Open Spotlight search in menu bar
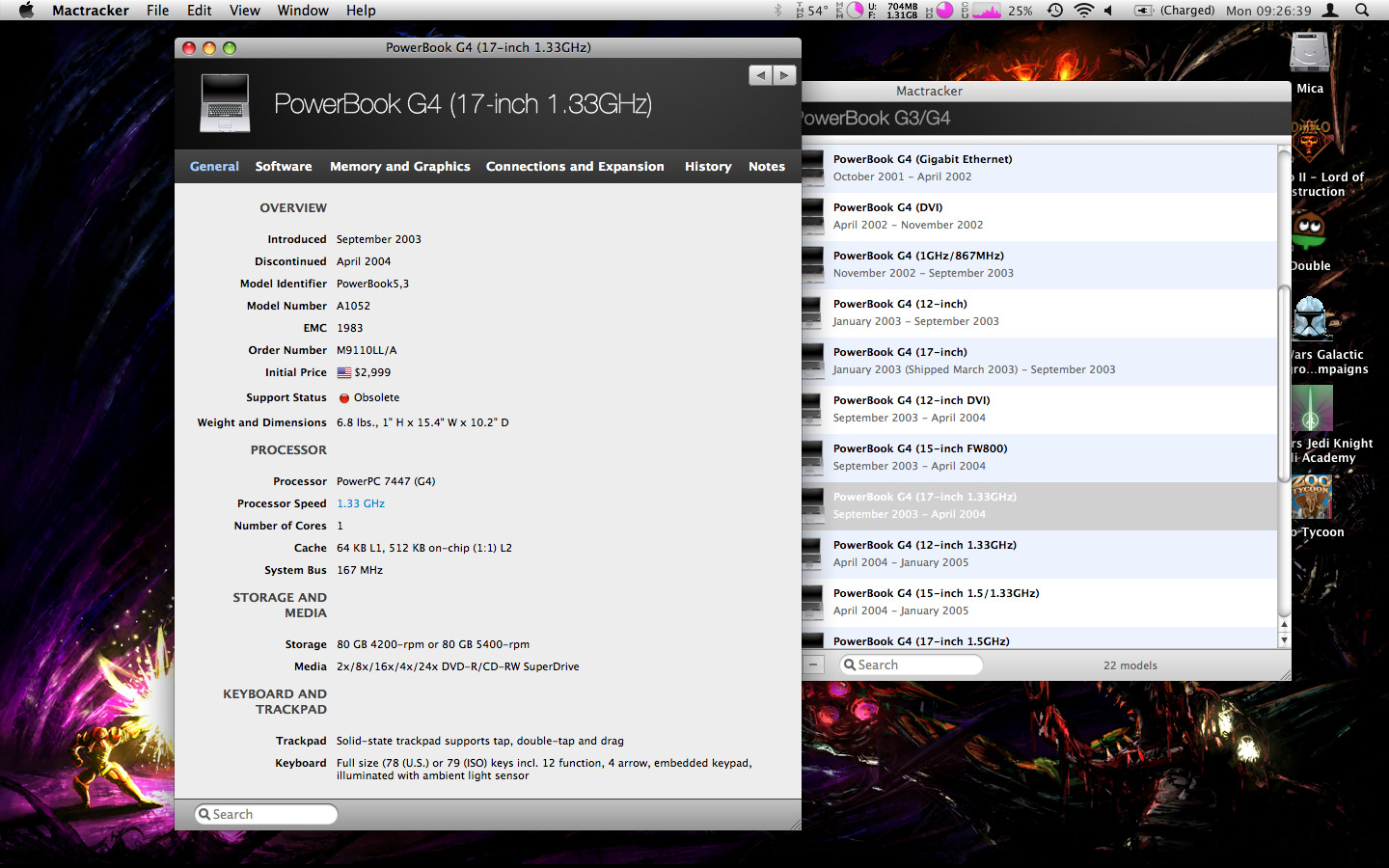The height and width of the screenshot is (868, 1389). coord(1362,11)
